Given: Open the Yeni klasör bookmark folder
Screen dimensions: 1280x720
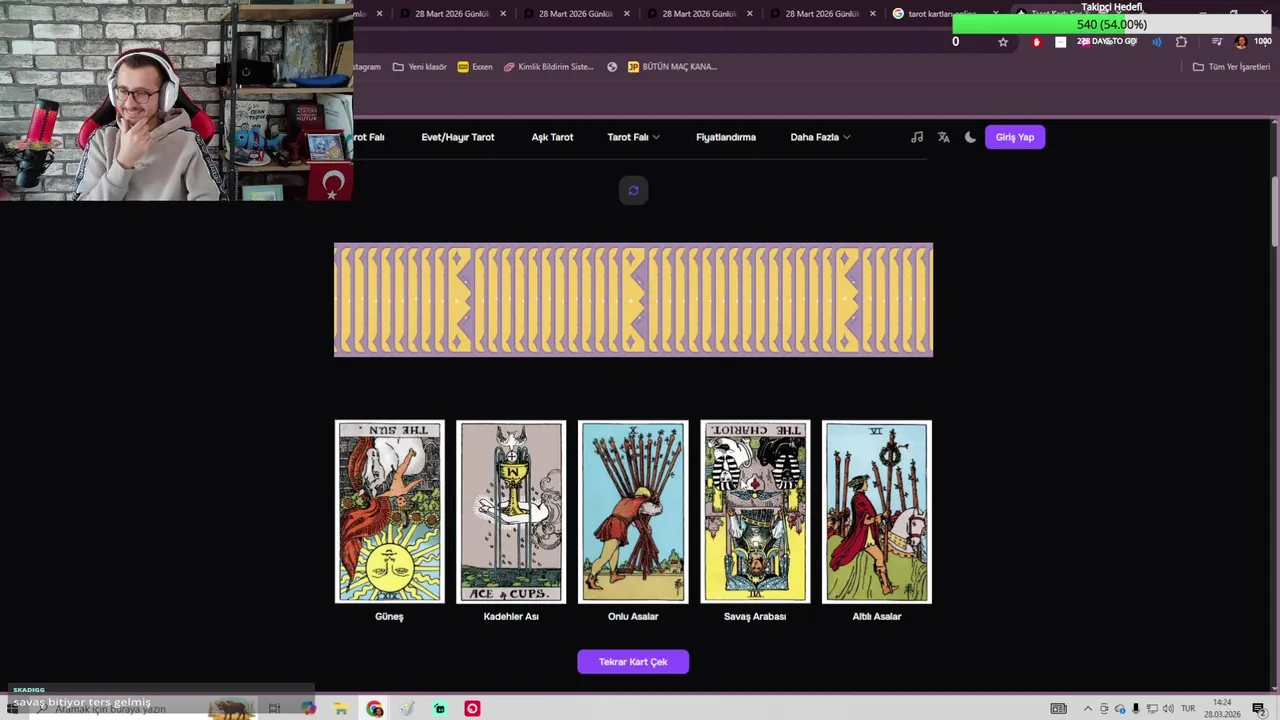Looking at the screenshot, I should tap(420, 67).
